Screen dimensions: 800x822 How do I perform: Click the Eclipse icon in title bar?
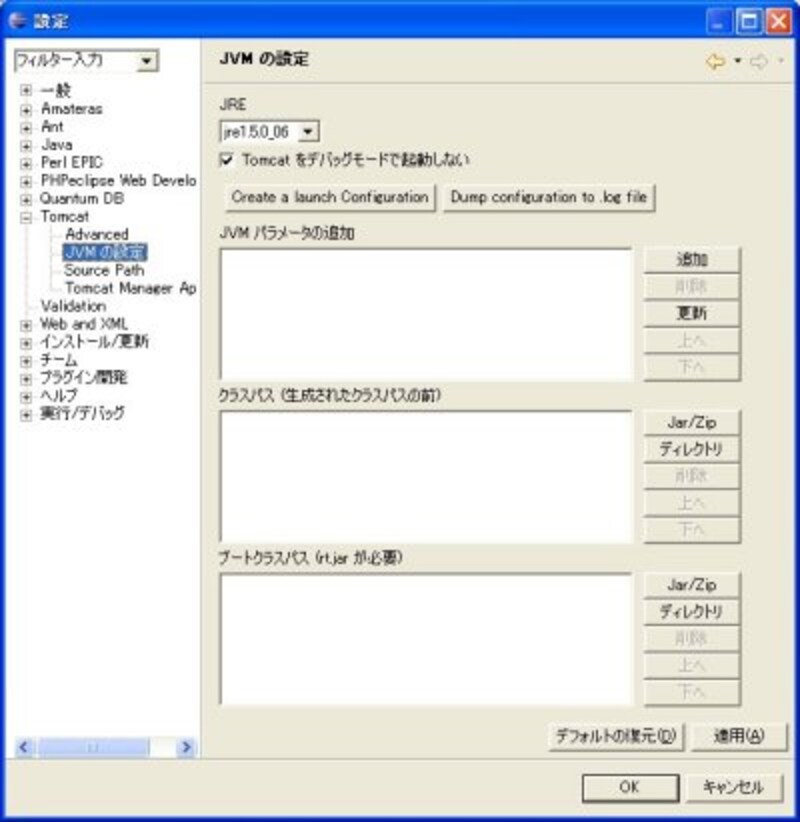(x=17, y=20)
